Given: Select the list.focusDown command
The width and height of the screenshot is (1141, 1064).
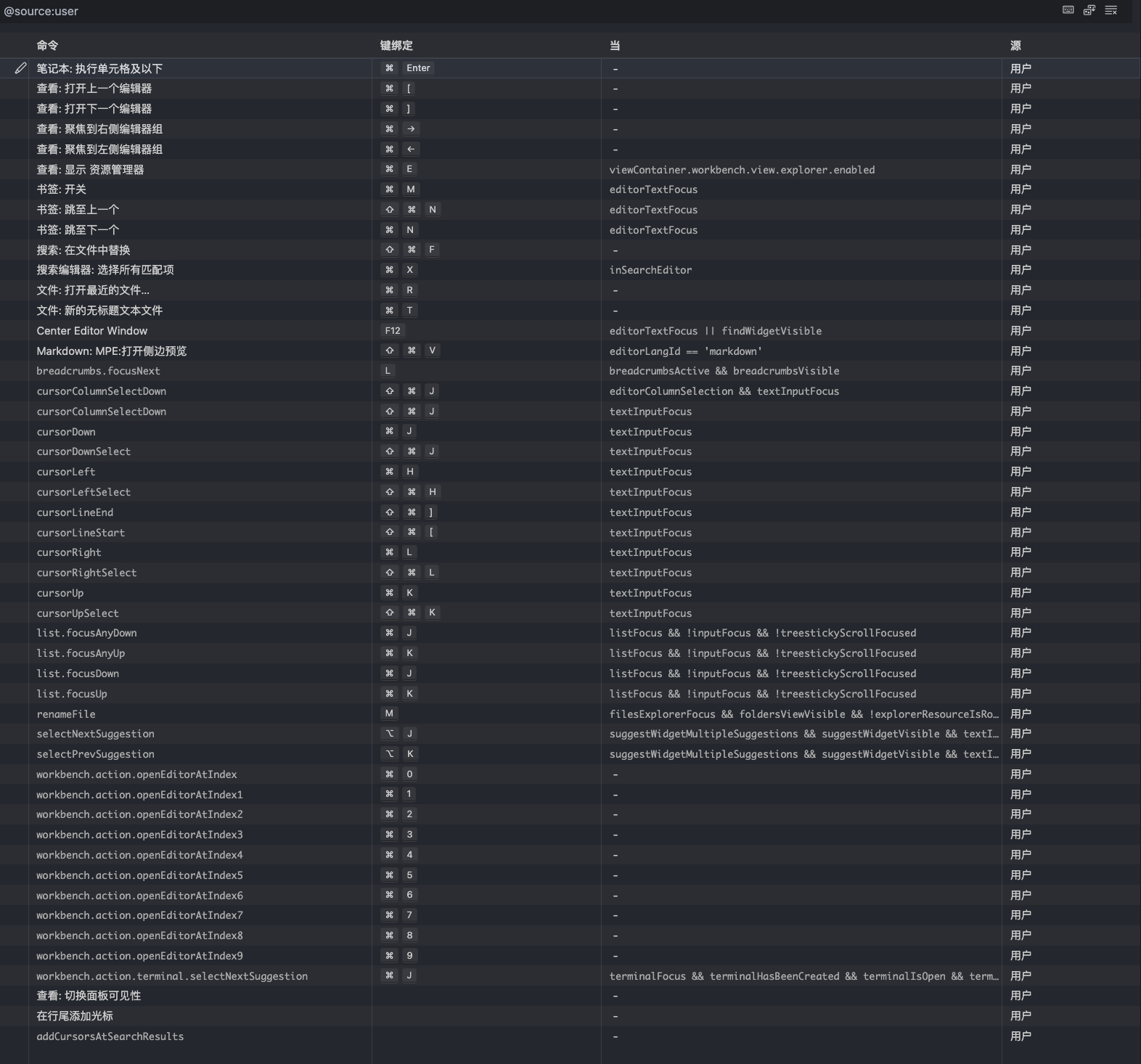Looking at the screenshot, I should pyautogui.click(x=78, y=674).
